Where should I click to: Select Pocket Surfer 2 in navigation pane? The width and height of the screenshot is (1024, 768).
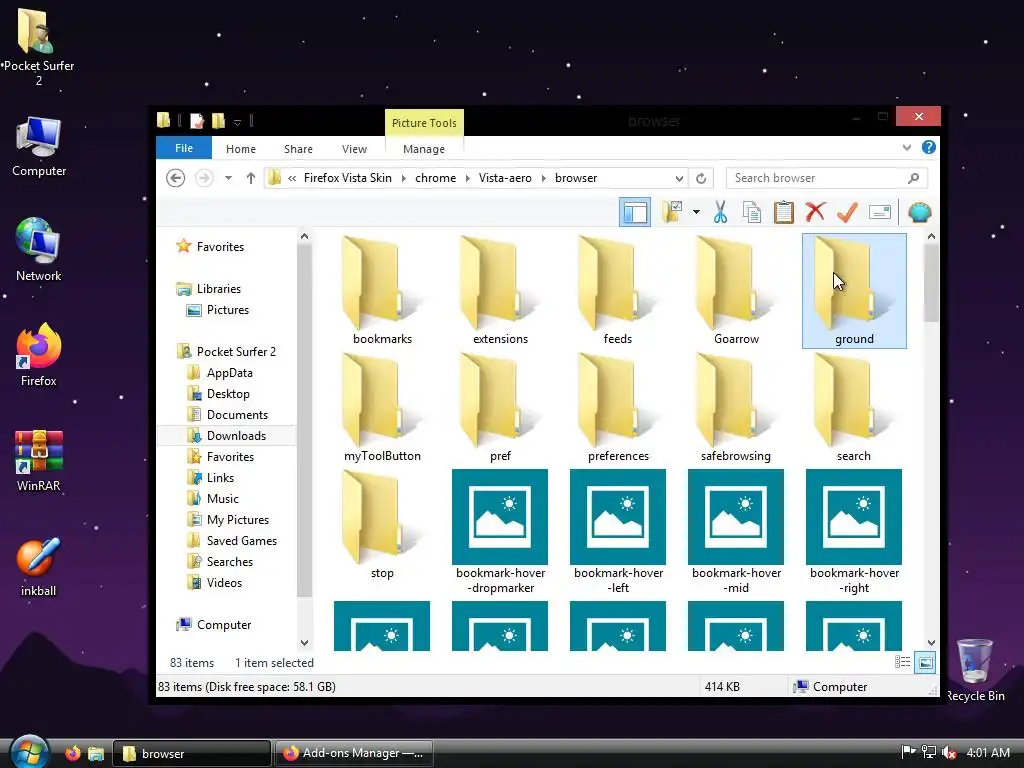click(236, 351)
